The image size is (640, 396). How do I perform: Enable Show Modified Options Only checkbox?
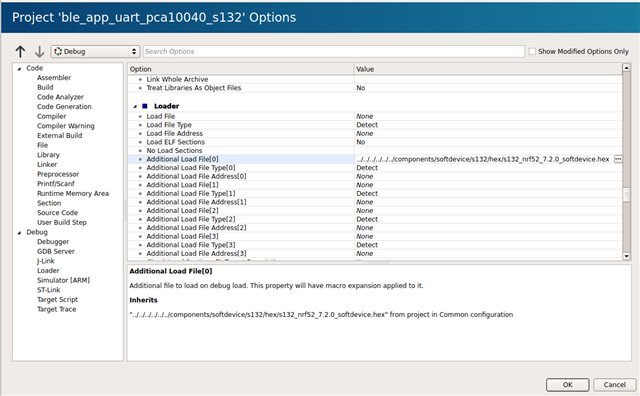[532, 51]
